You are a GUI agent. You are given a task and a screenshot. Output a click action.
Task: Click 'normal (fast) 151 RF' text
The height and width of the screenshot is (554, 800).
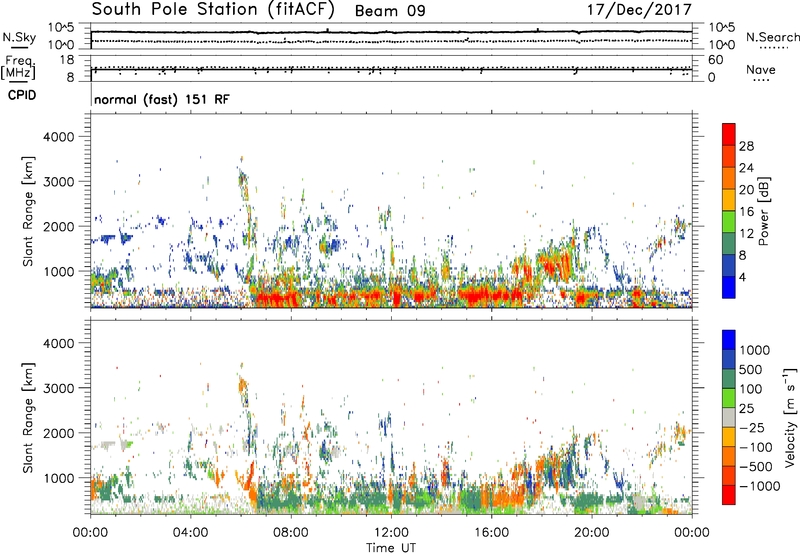coord(162,99)
